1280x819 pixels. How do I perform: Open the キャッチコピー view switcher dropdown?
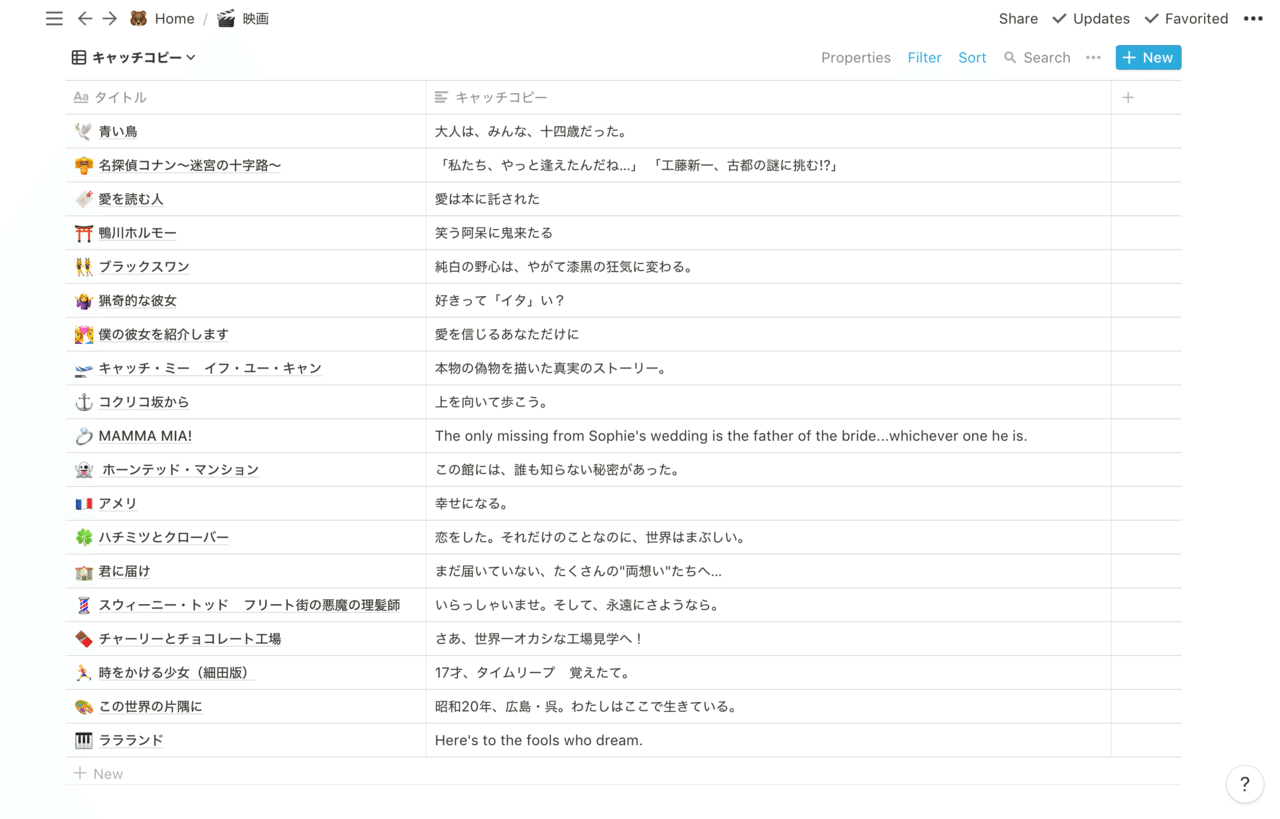click(134, 57)
